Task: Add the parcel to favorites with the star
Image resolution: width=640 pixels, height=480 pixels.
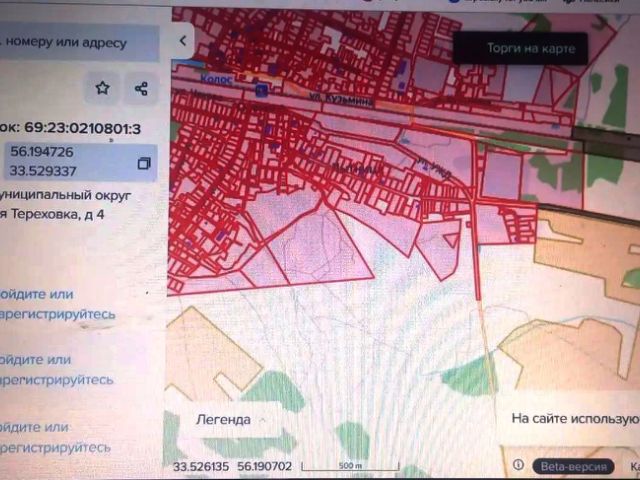Action: (102, 88)
